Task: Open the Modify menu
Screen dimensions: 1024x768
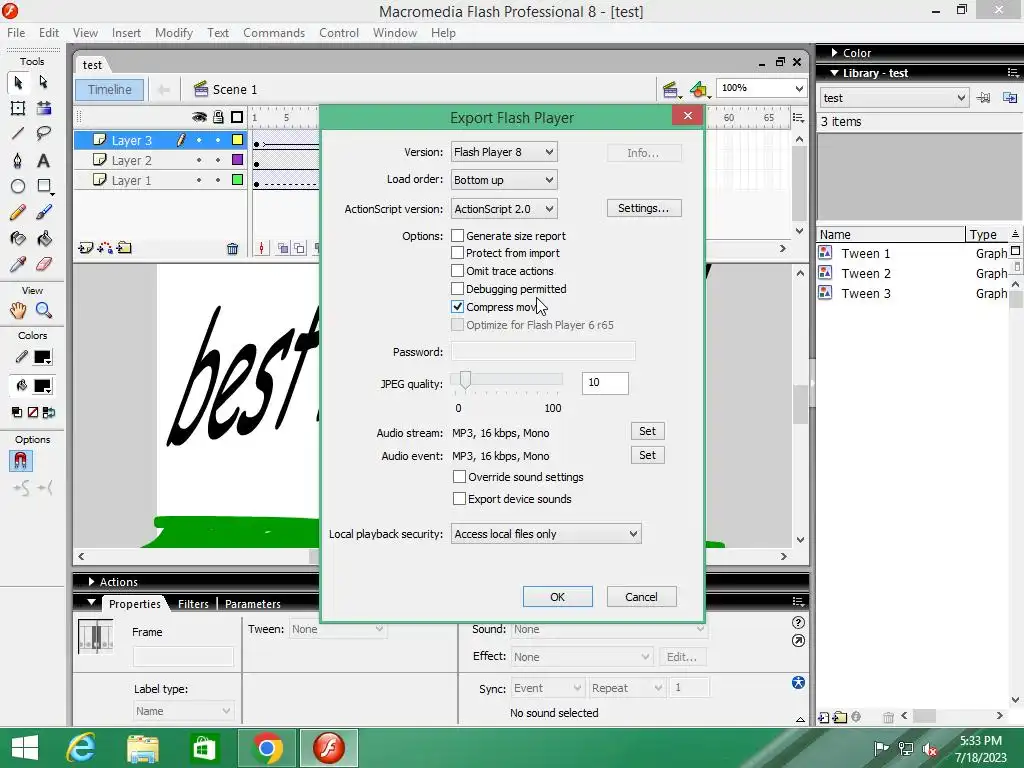Action: click(174, 33)
